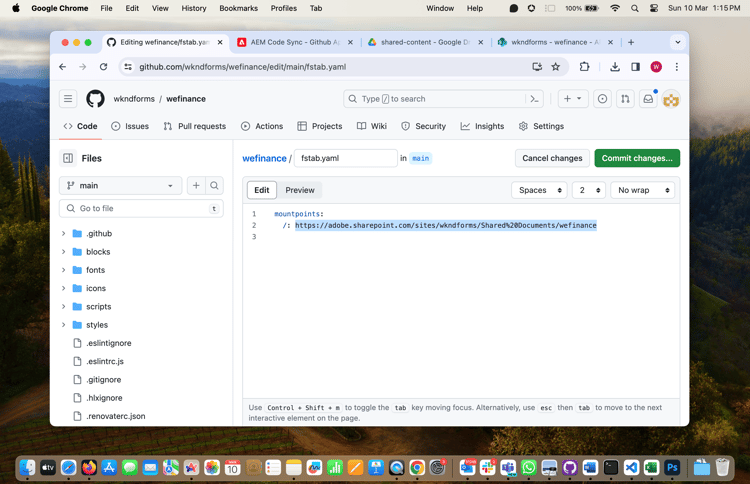Switch to shared-content Google Drive tab
The height and width of the screenshot is (484, 750).
click(x=425, y=42)
